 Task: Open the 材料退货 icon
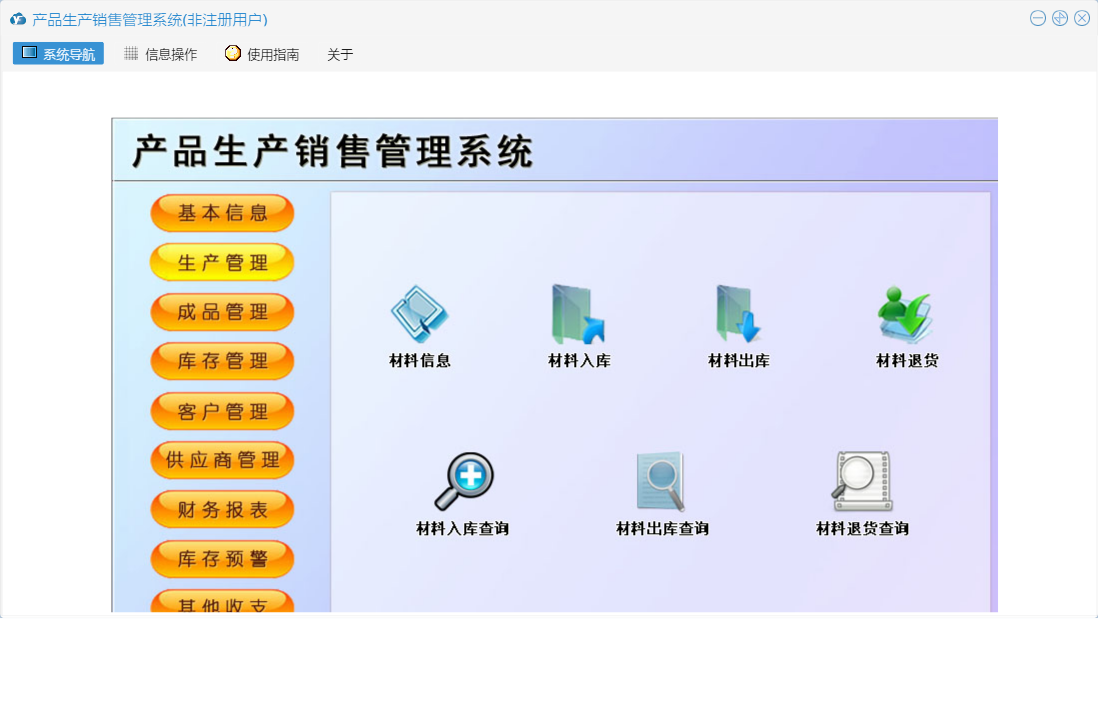click(906, 316)
